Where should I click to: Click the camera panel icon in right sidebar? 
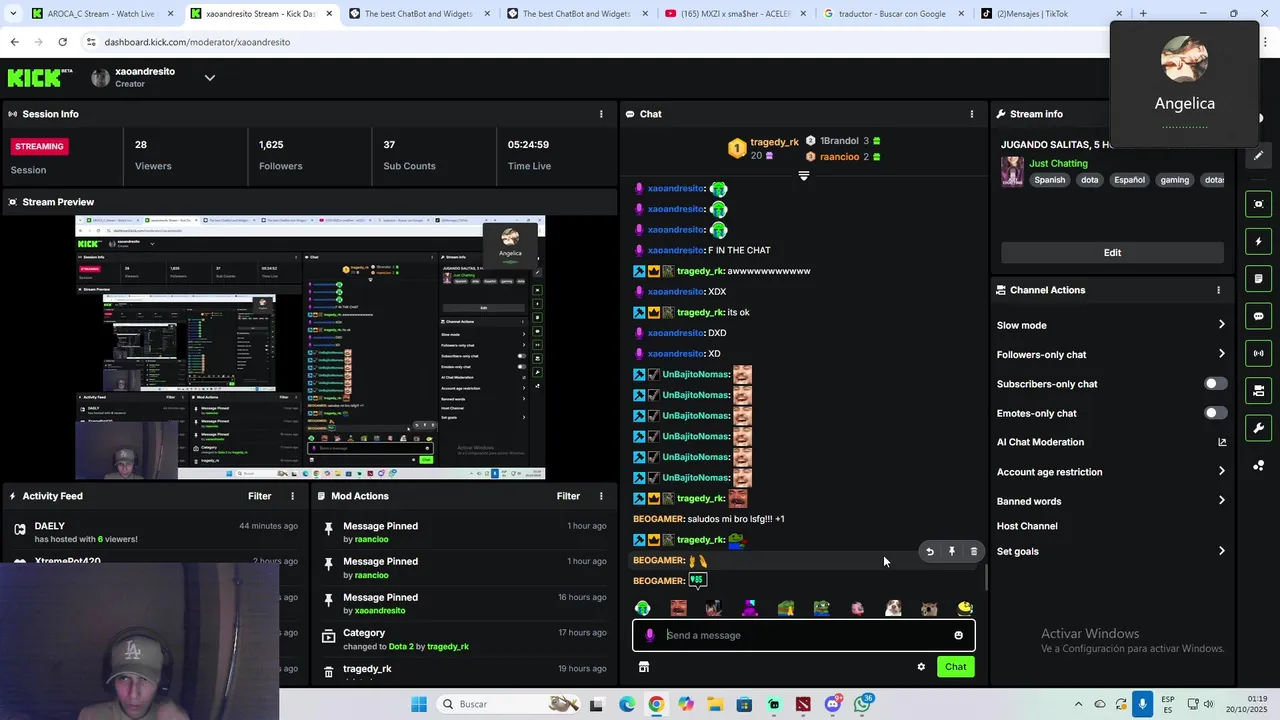tap(1259, 390)
